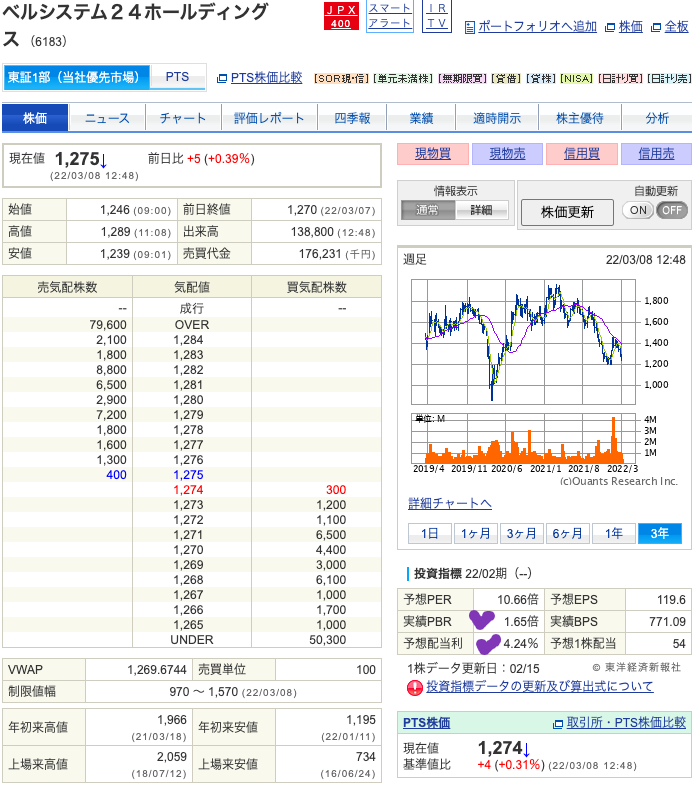Click the popup icon beside top 株価 link
699x792 pixels.
[610, 28]
